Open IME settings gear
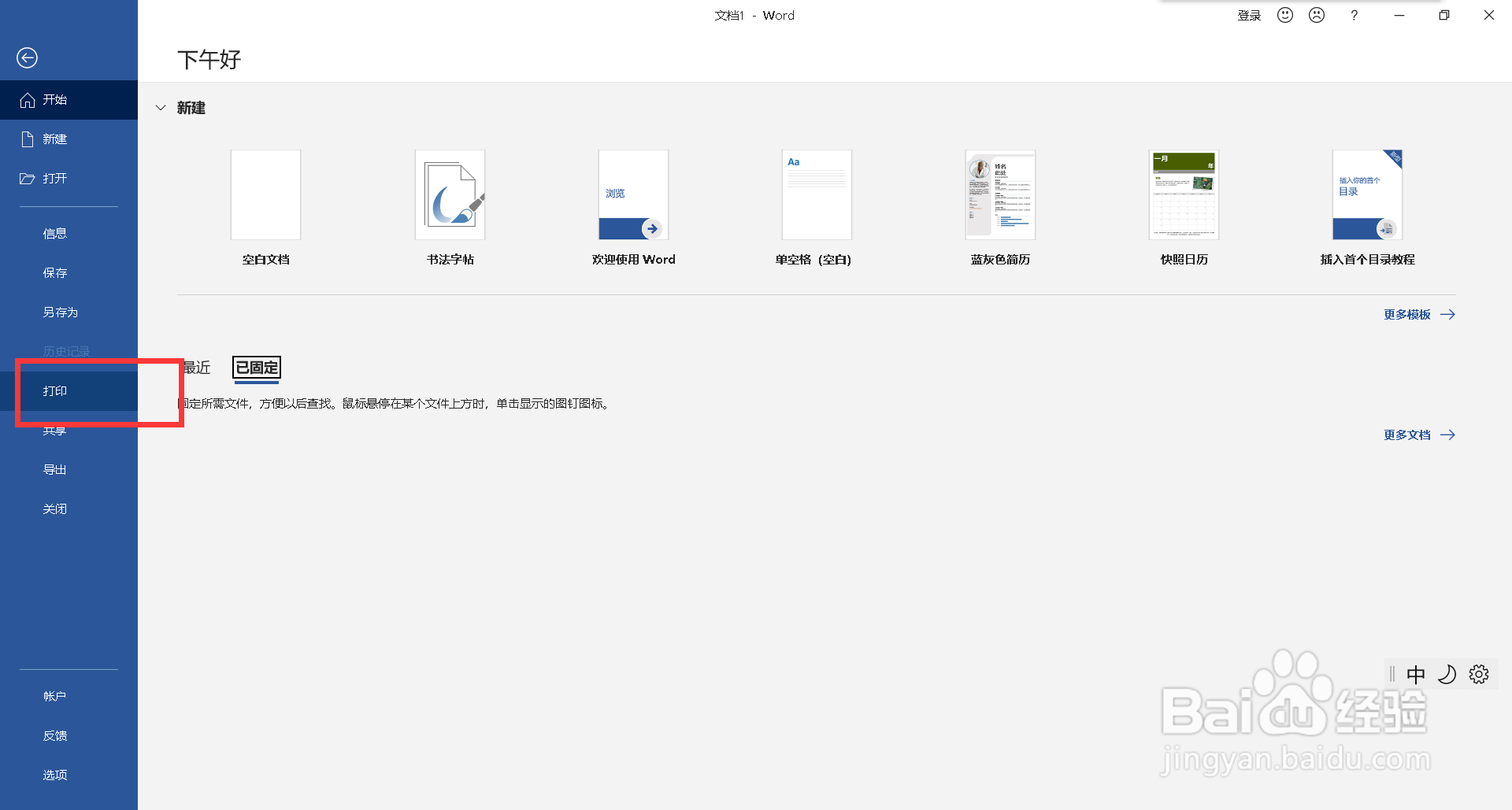This screenshot has height=810, width=1512. coord(1479,675)
